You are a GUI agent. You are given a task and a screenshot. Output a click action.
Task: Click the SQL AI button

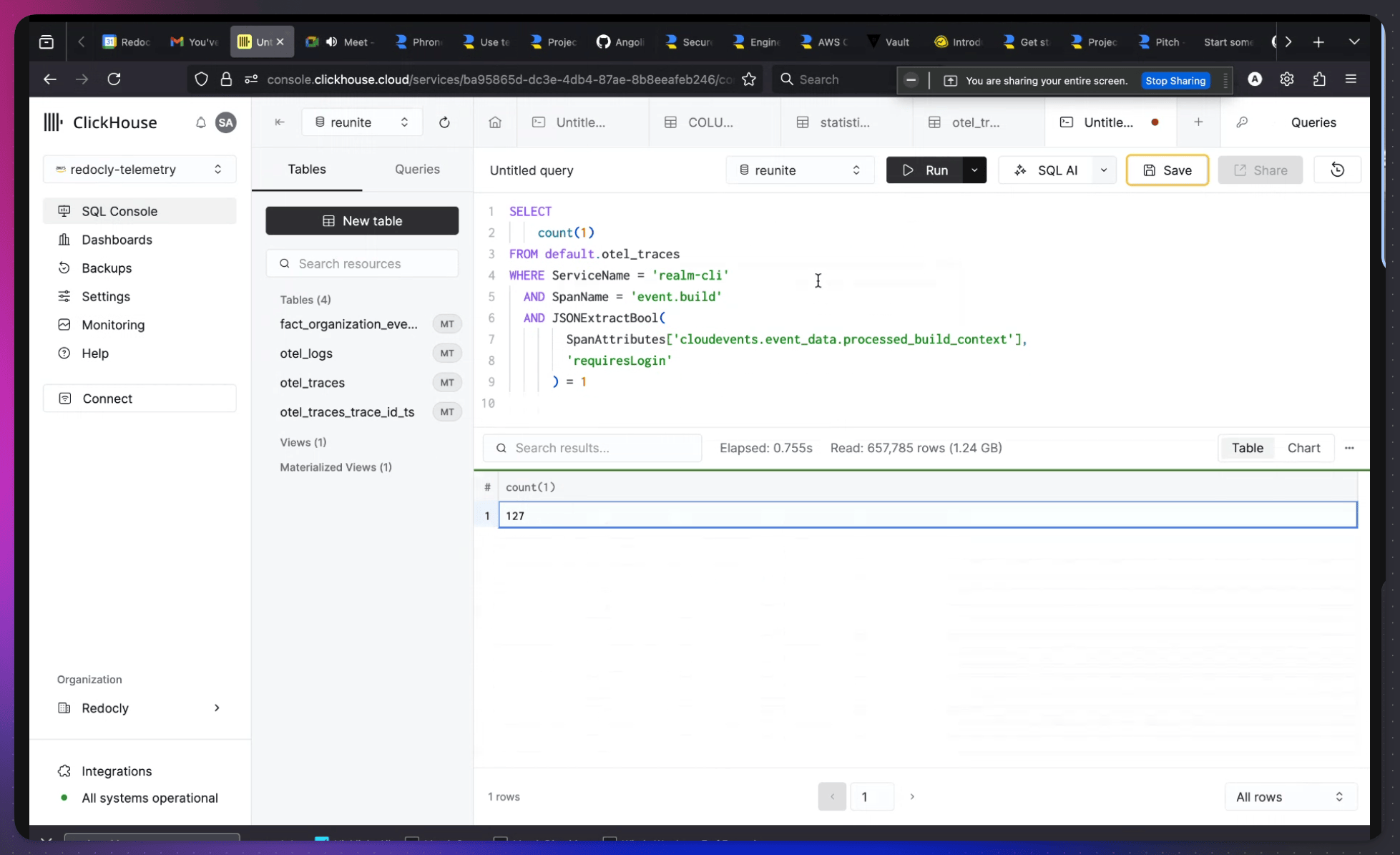[1046, 170]
